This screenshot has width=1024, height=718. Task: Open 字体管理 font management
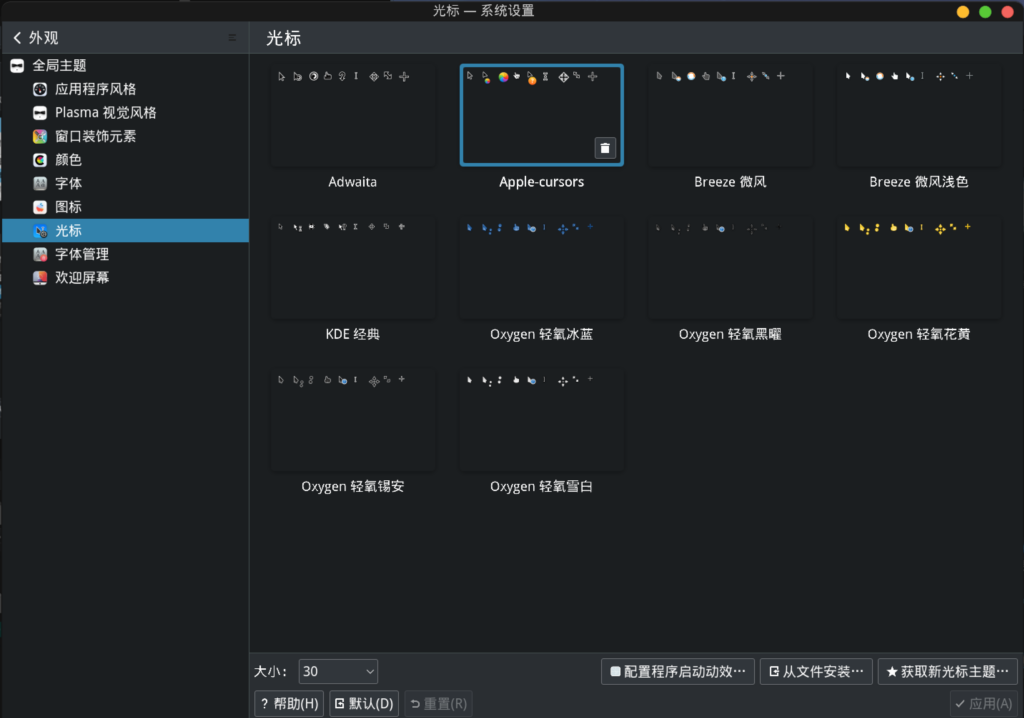click(124, 253)
